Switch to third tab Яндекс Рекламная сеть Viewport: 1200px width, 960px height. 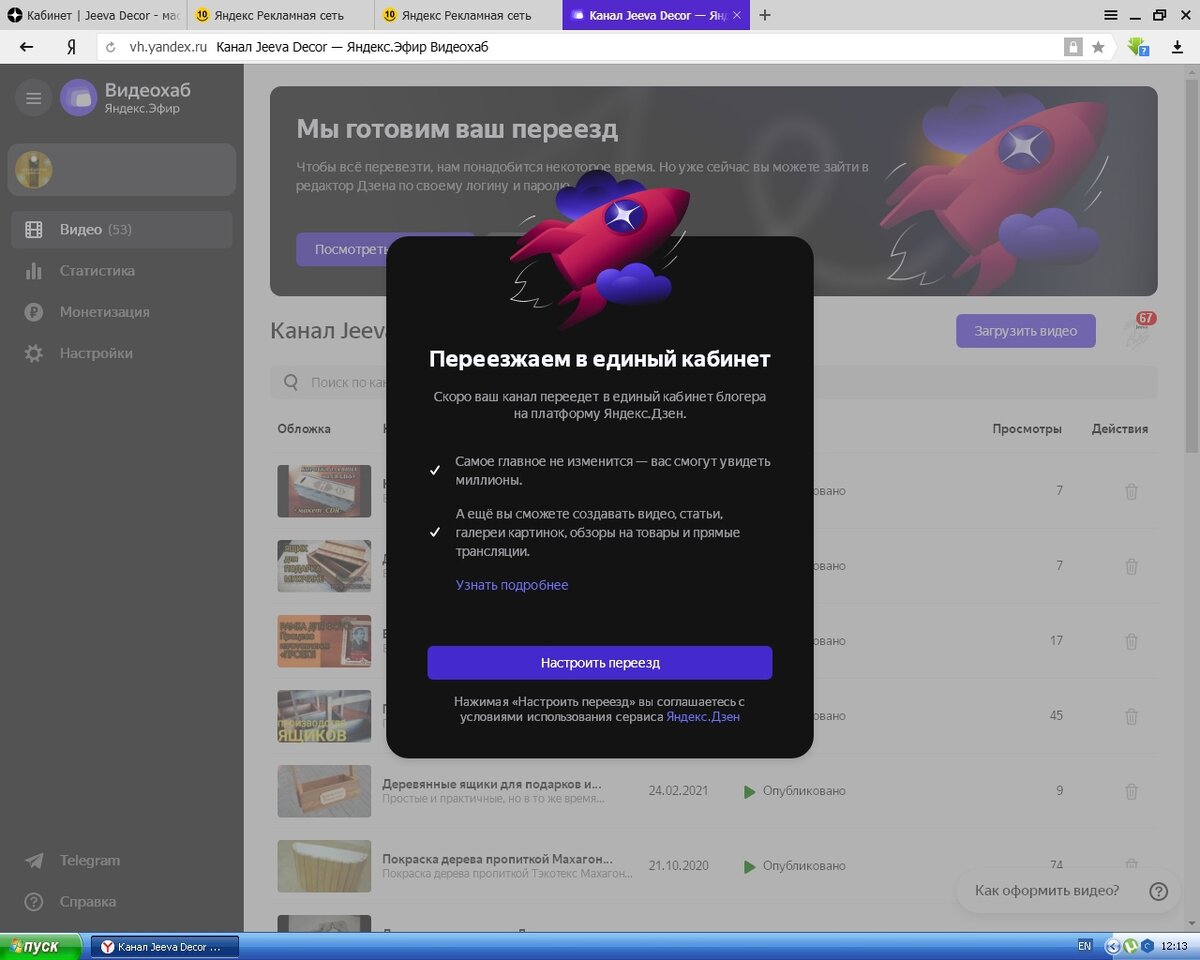pyautogui.click(x=467, y=15)
